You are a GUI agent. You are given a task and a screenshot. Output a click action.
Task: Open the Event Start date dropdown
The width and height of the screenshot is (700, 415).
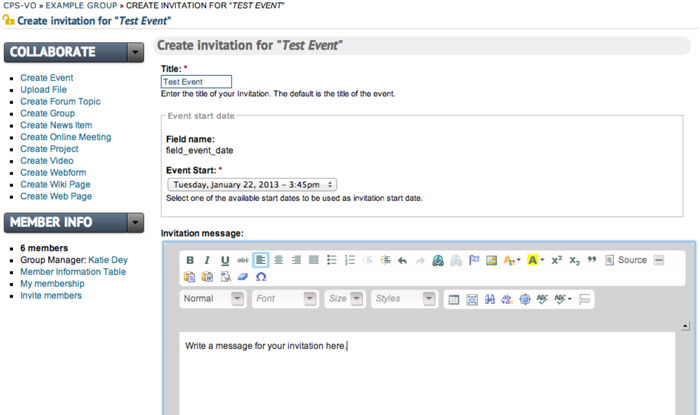249,184
